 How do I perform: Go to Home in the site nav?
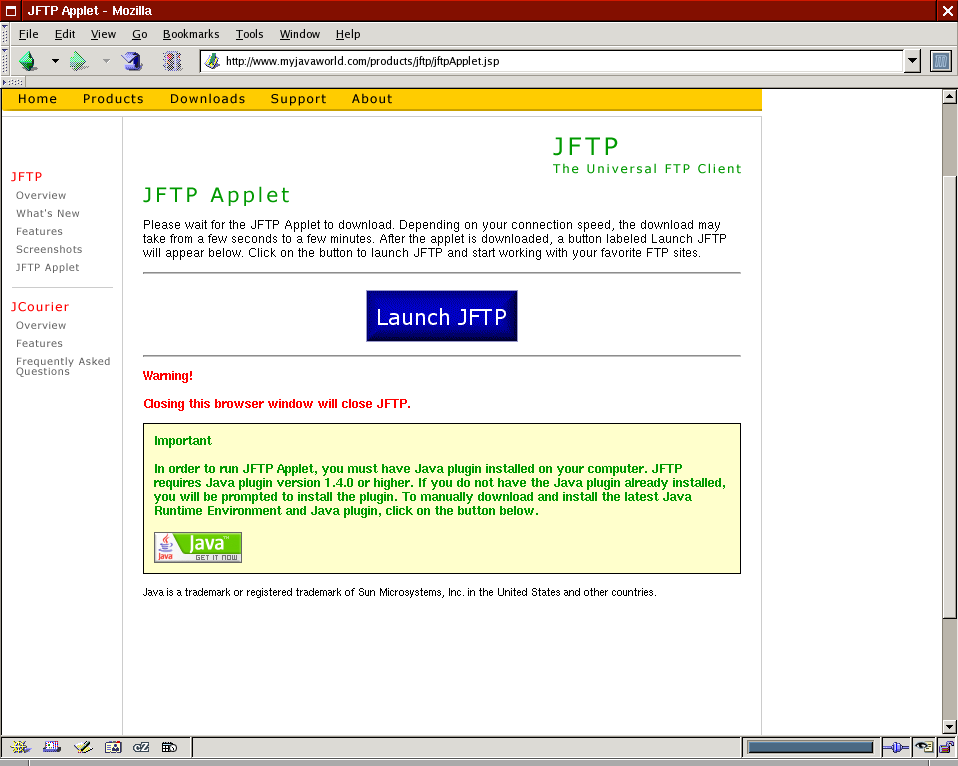37,99
